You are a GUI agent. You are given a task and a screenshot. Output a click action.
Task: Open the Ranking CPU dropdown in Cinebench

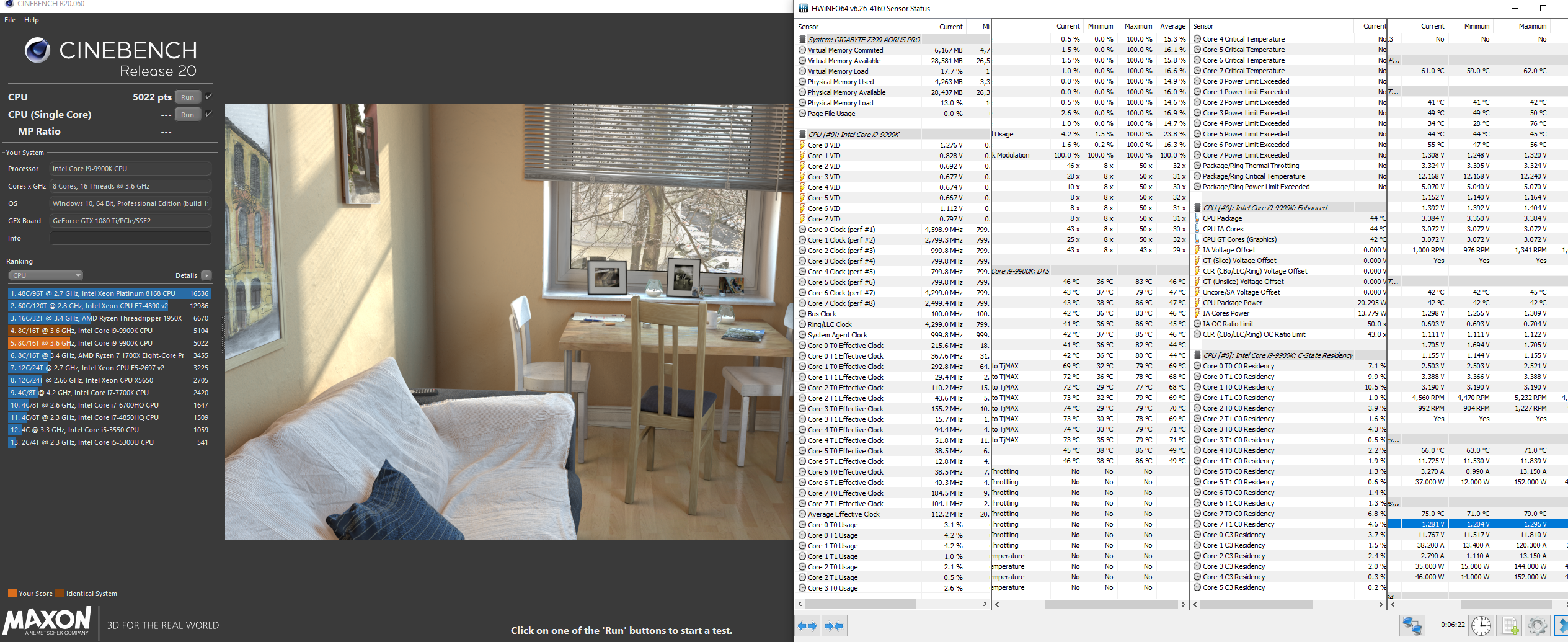click(x=46, y=275)
